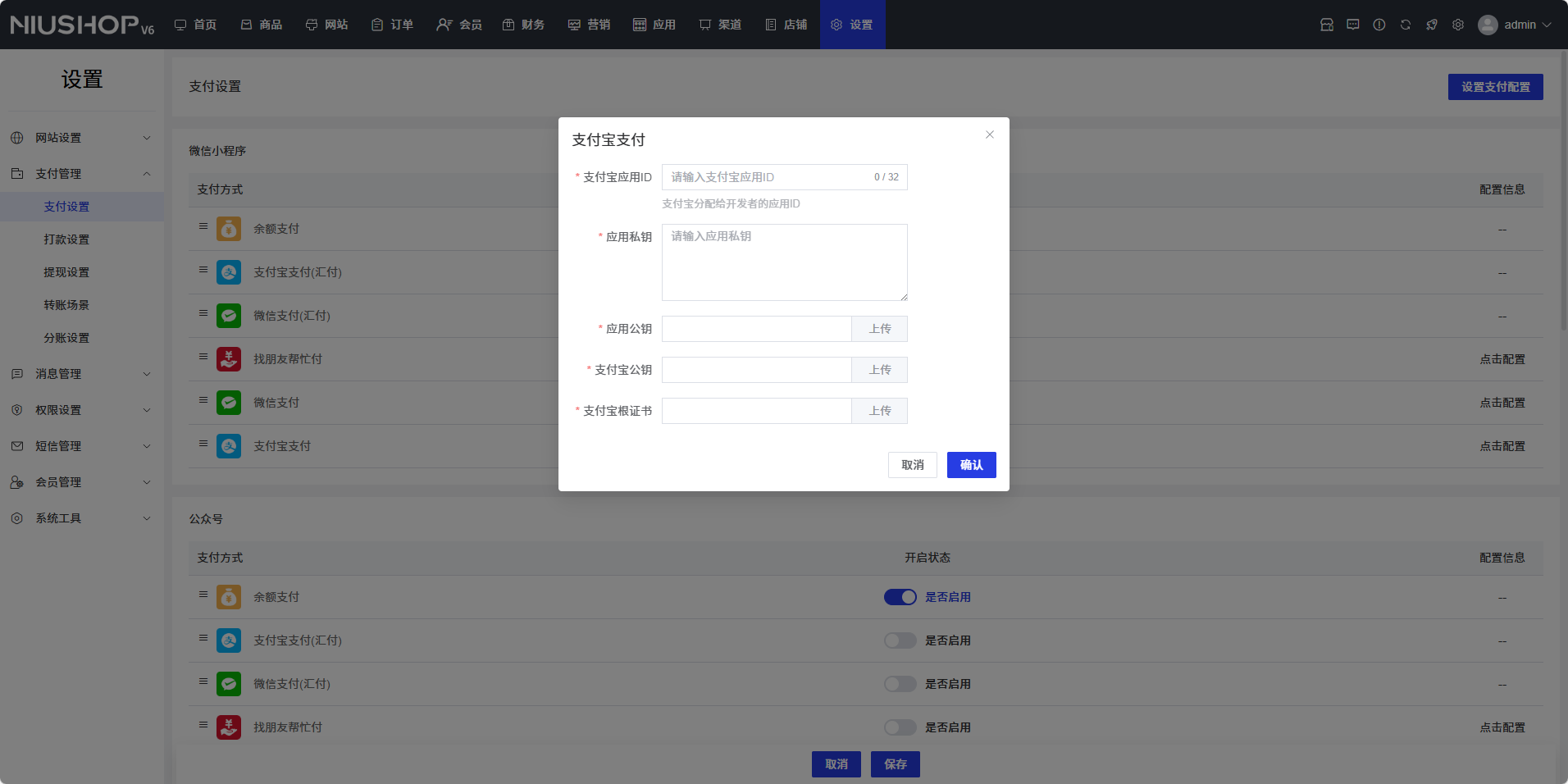Enable 微信支付(汇付) toggle under 公众号
The height and width of the screenshot is (784, 1568).
pyautogui.click(x=900, y=684)
